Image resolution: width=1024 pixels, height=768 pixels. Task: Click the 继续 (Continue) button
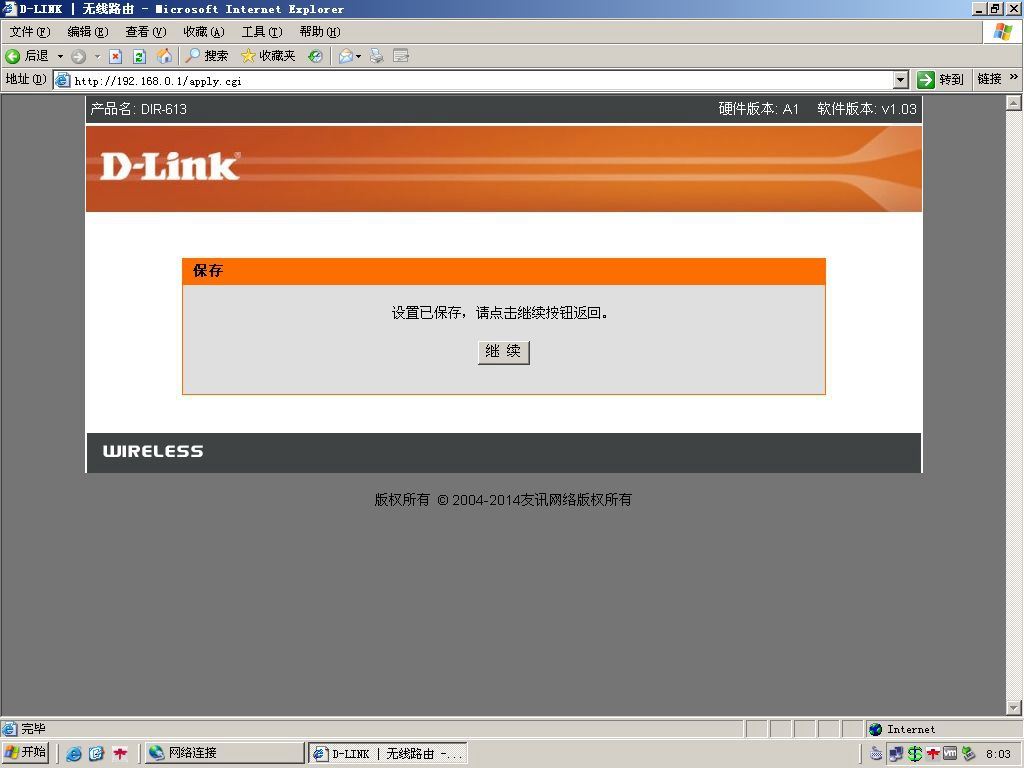504,352
